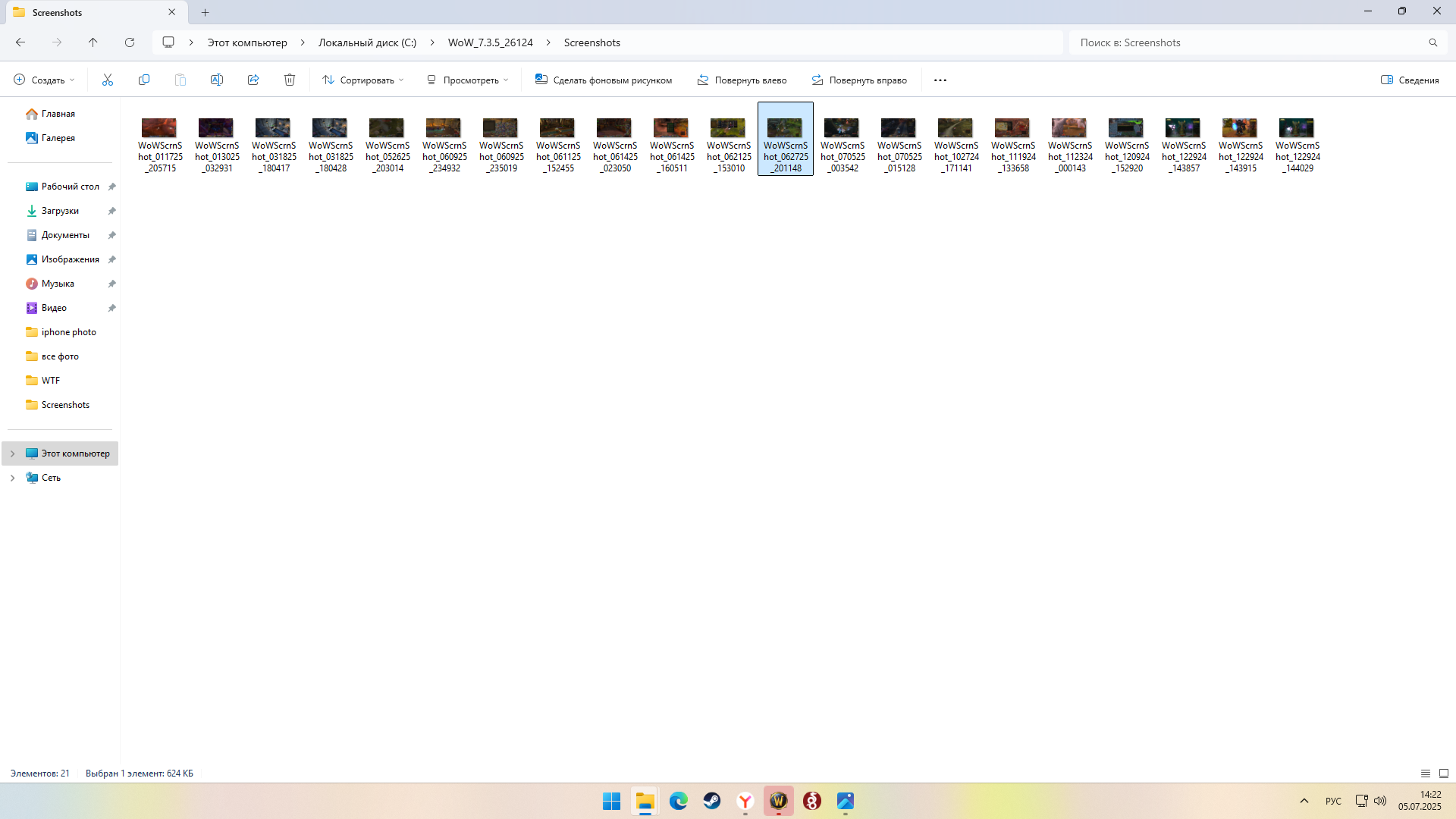Image resolution: width=1456 pixels, height=819 pixels.
Task: Go to Локальный диск (C:) breadcrumb
Action: [x=367, y=42]
